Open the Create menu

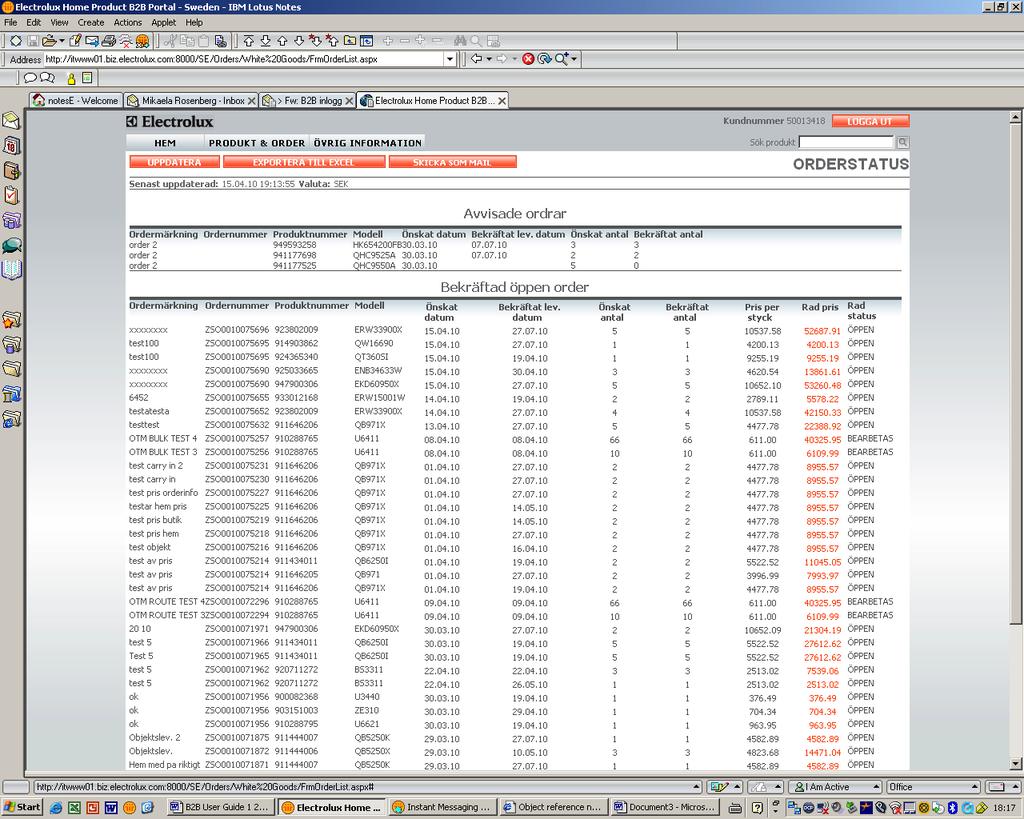91,22
